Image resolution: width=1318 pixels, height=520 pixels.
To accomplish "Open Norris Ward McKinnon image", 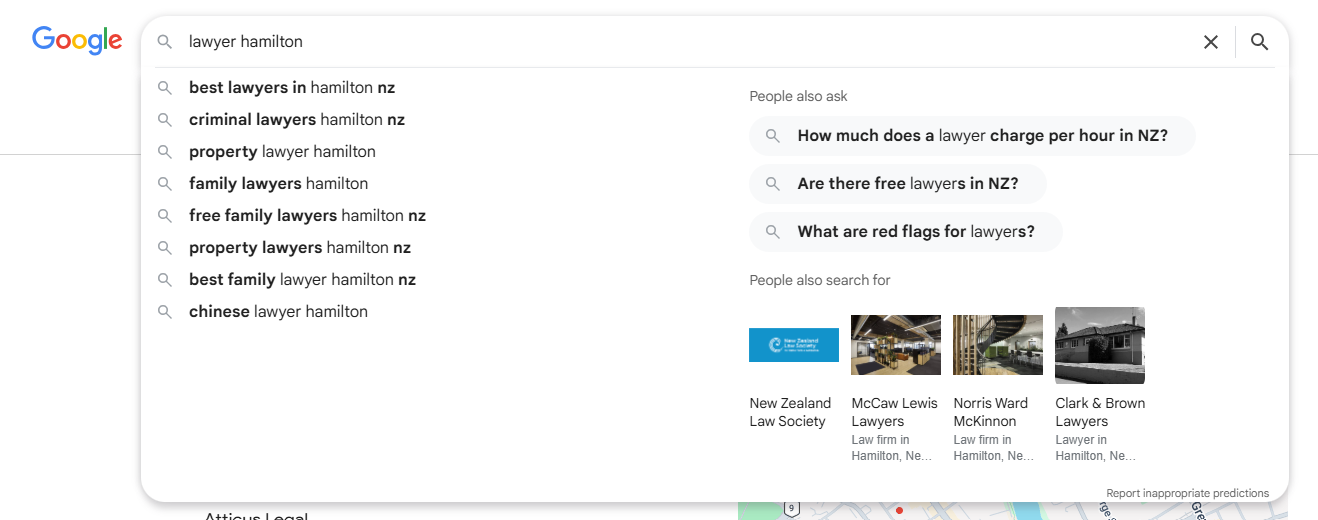I will click(998, 345).
